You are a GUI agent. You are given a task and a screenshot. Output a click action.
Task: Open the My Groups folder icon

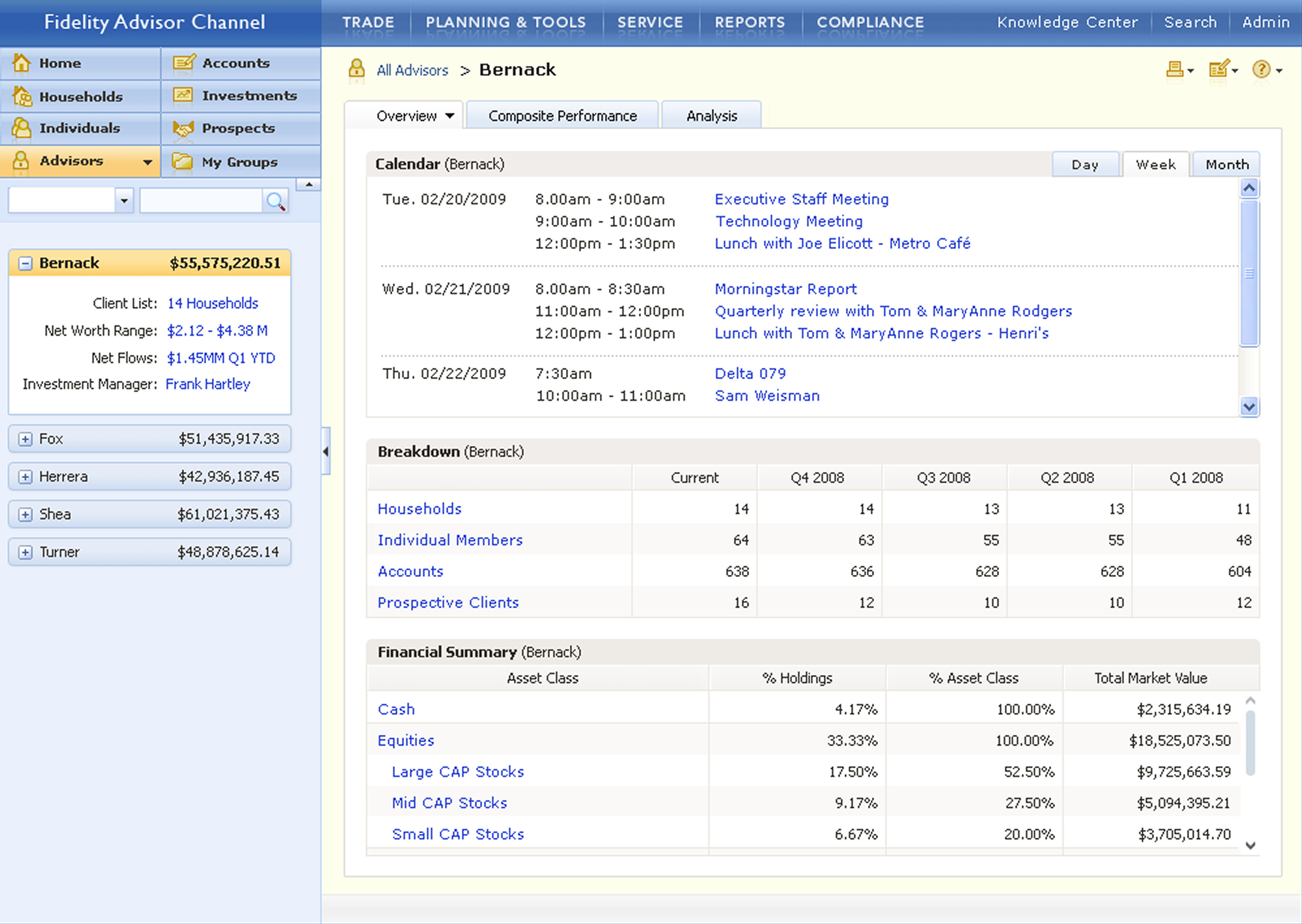coord(183,161)
